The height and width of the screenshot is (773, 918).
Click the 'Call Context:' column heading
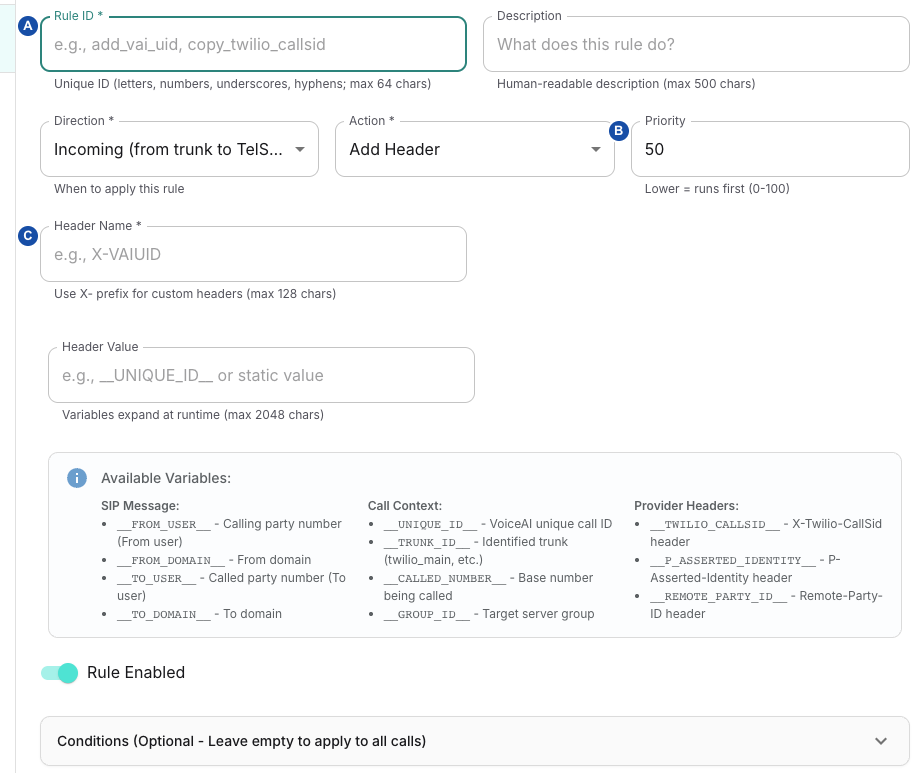(x=405, y=505)
